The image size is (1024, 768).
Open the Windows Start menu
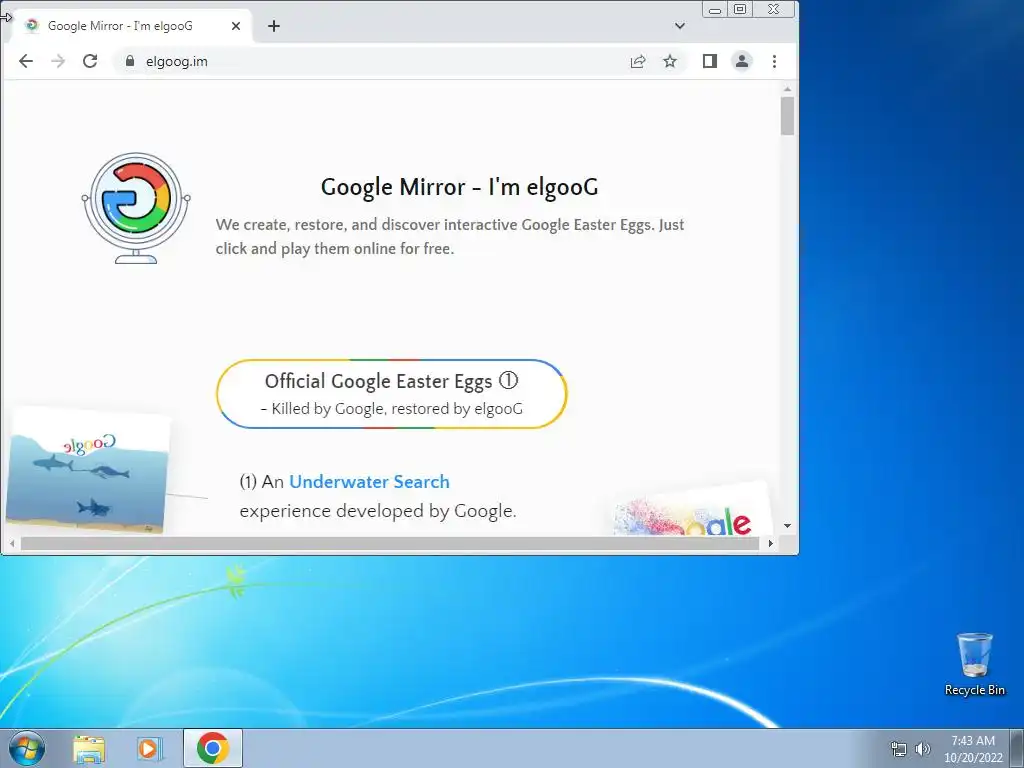(x=26, y=748)
